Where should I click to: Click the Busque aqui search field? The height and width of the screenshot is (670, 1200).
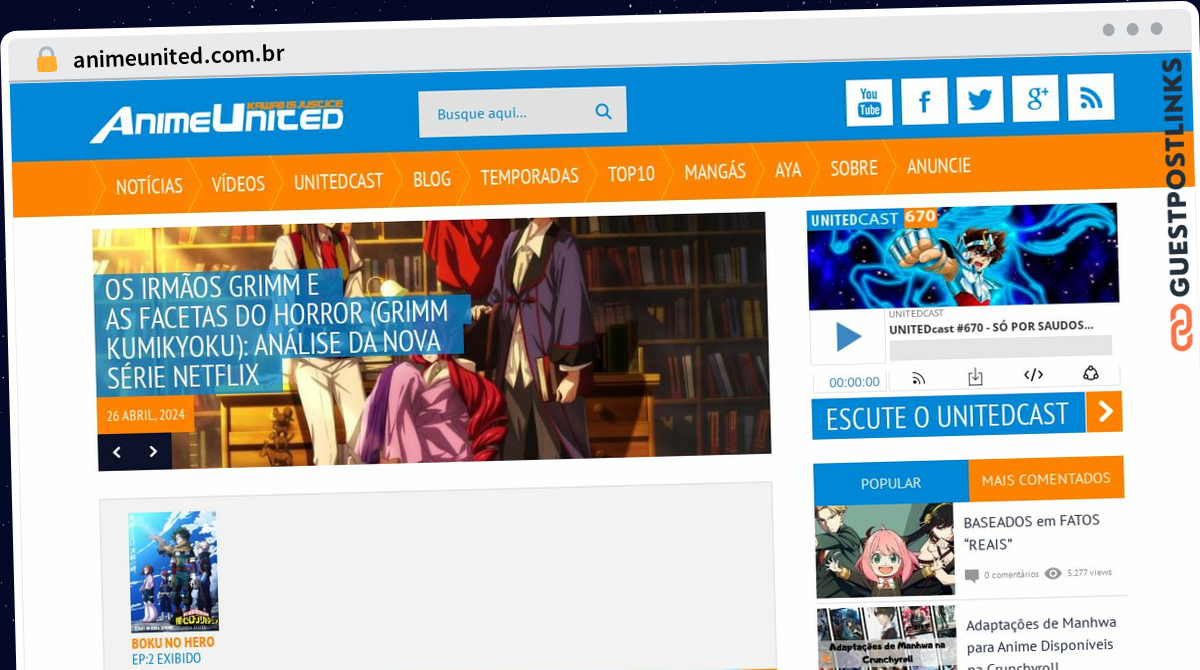[522, 112]
